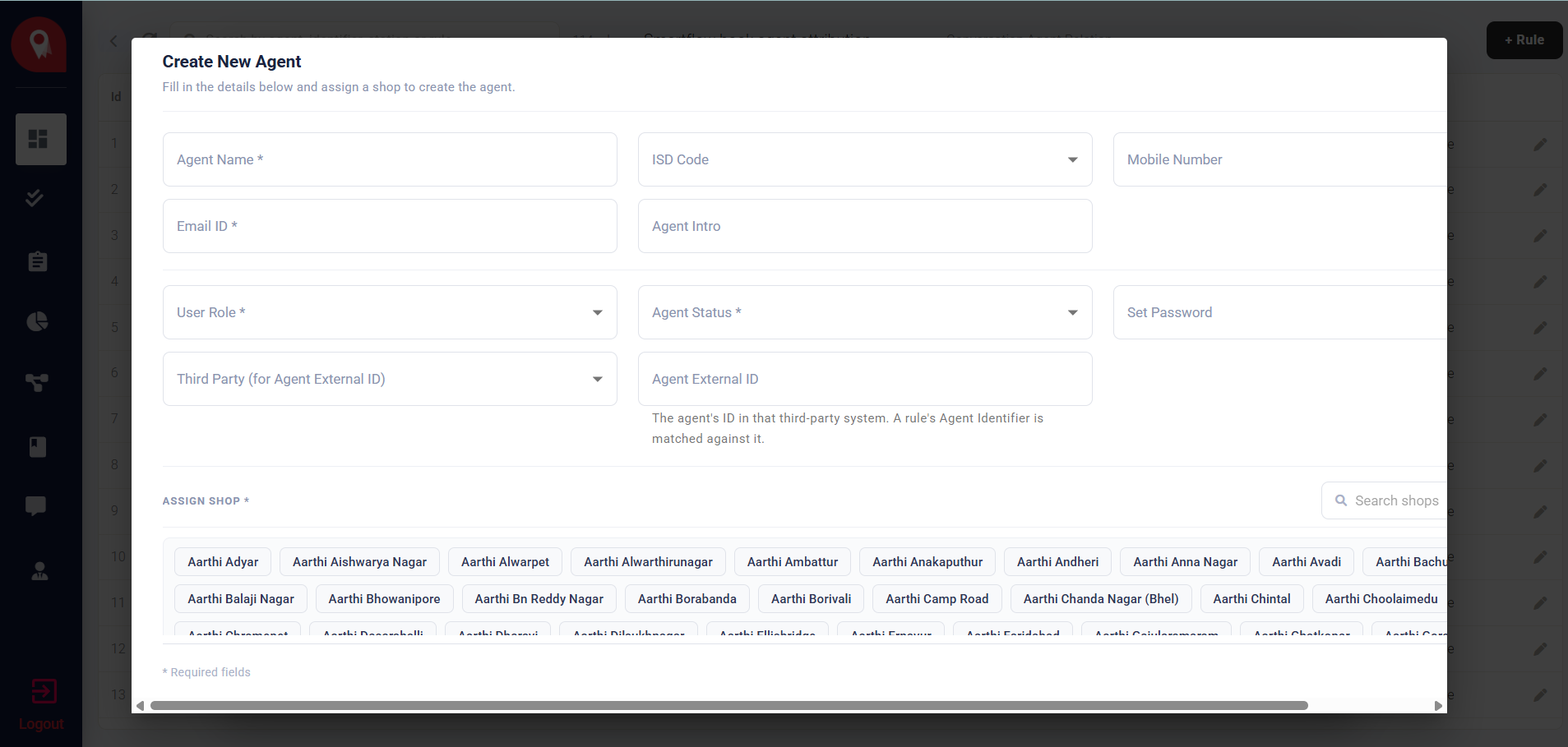The height and width of the screenshot is (747, 1568).
Task: Open the ISD Code dropdown
Action: (865, 159)
